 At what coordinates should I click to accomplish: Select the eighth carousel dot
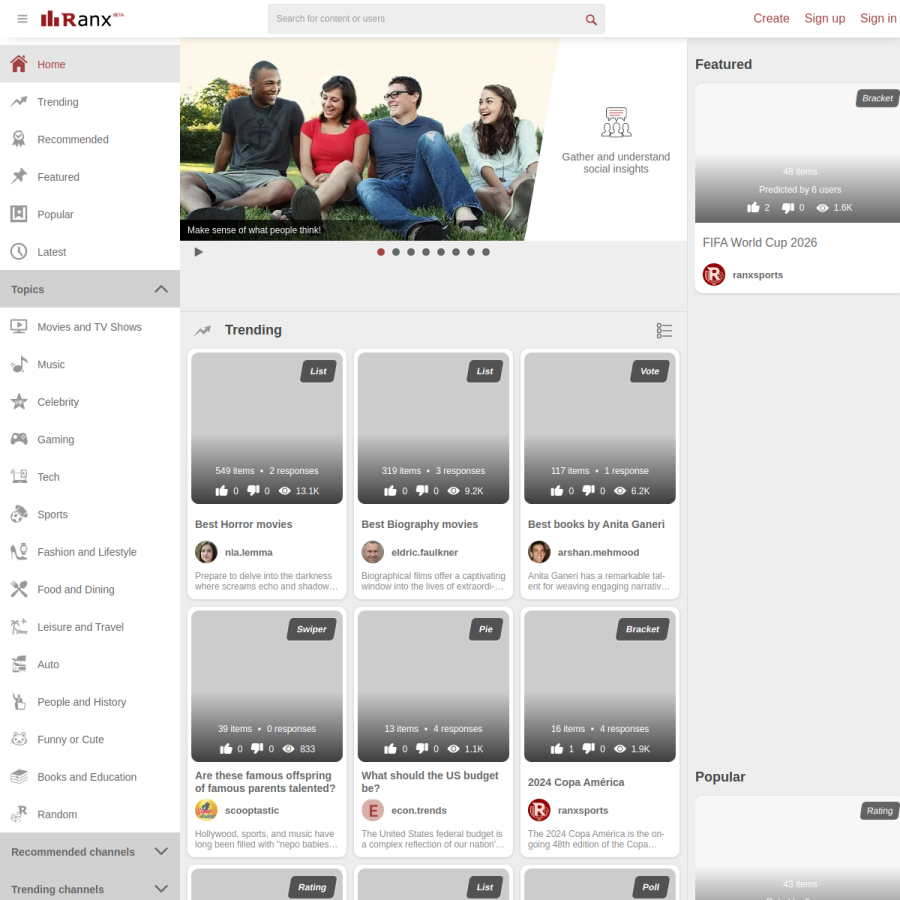pyautogui.click(x=486, y=252)
